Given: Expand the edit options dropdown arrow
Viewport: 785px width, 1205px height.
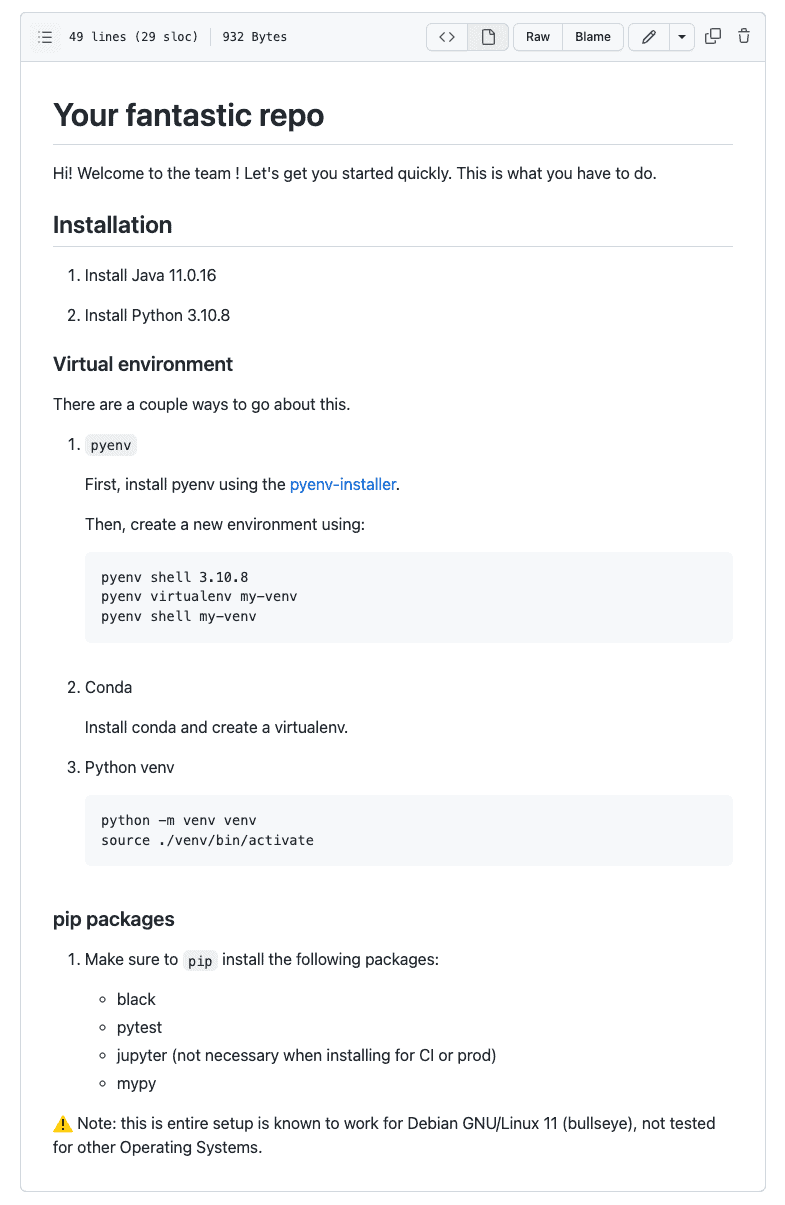Looking at the screenshot, I should click(681, 37).
